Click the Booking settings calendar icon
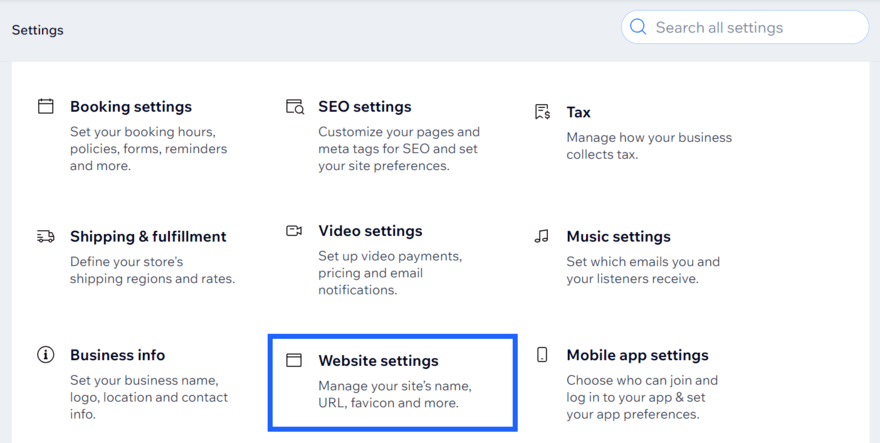This screenshot has height=443, width=880. coord(45,106)
